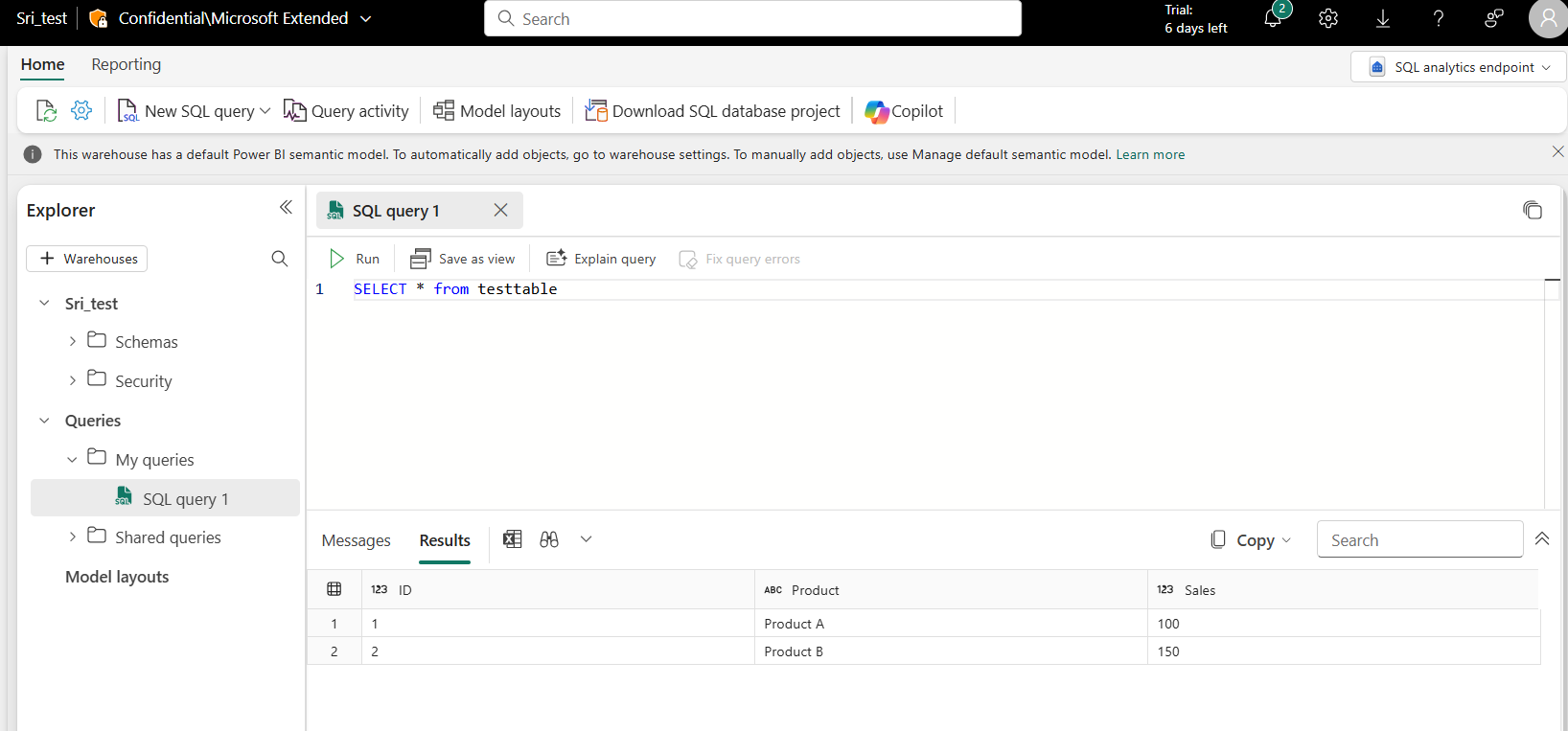Click the results Search field

(1420, 539)
